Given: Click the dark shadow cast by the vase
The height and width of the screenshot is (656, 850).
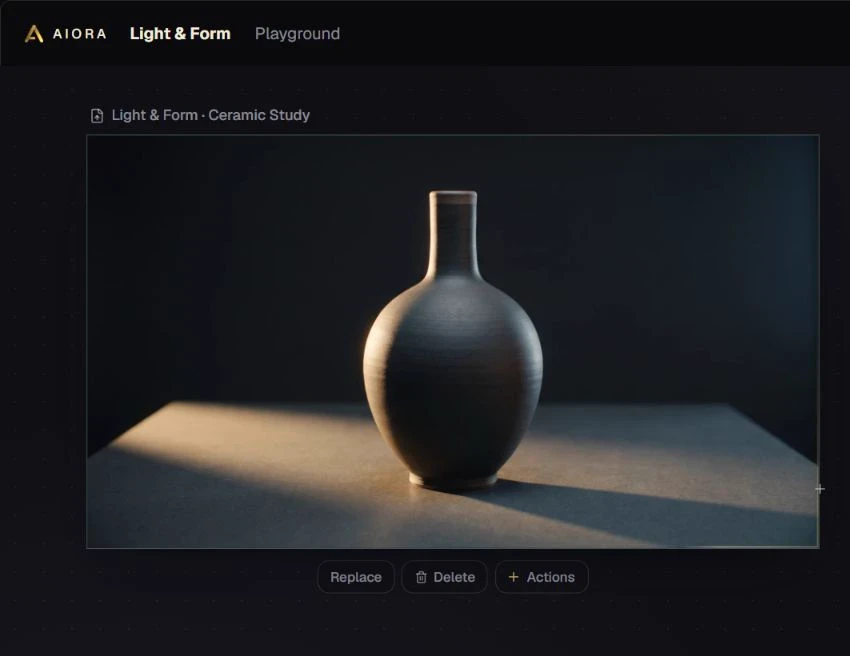Looking at the screenshot, I should click(623, 510).
